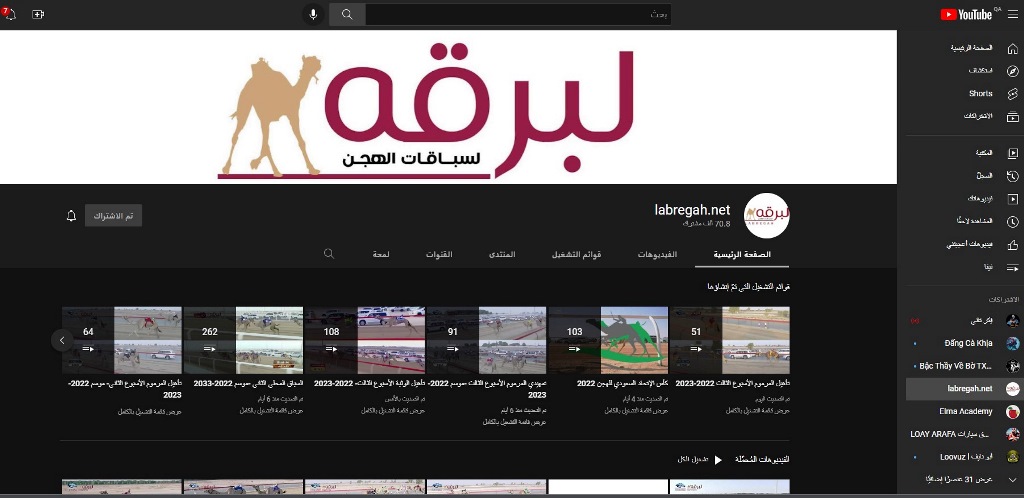Open the playlist thumbnail with 51 videos
Image resolution: width=1024 pixels, height=498 pixels.
pos(729,340)
